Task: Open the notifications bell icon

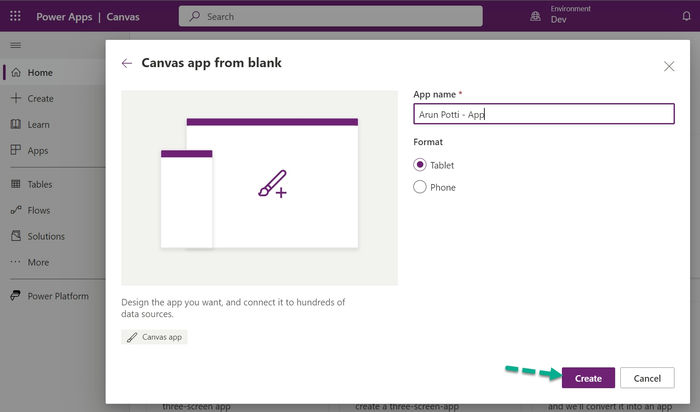Action: [x=686, y=17]
